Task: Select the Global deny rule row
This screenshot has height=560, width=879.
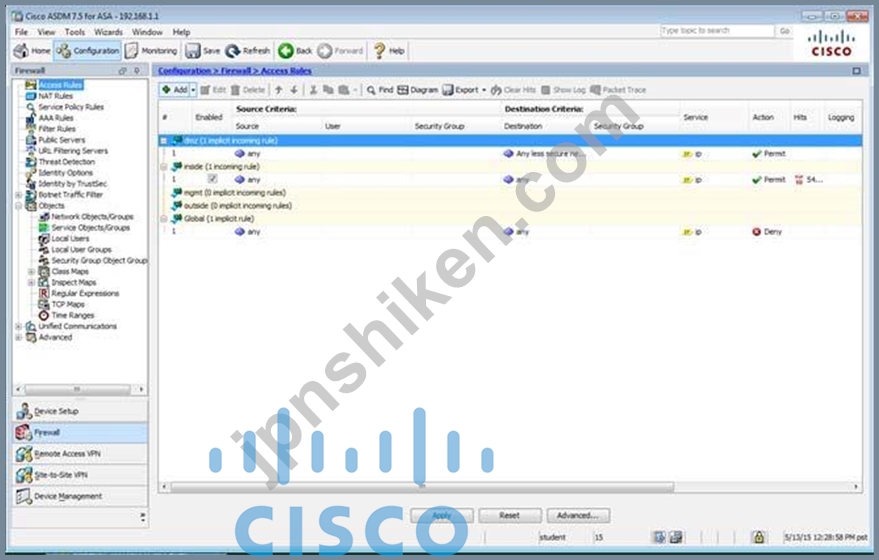Action: 510,232
